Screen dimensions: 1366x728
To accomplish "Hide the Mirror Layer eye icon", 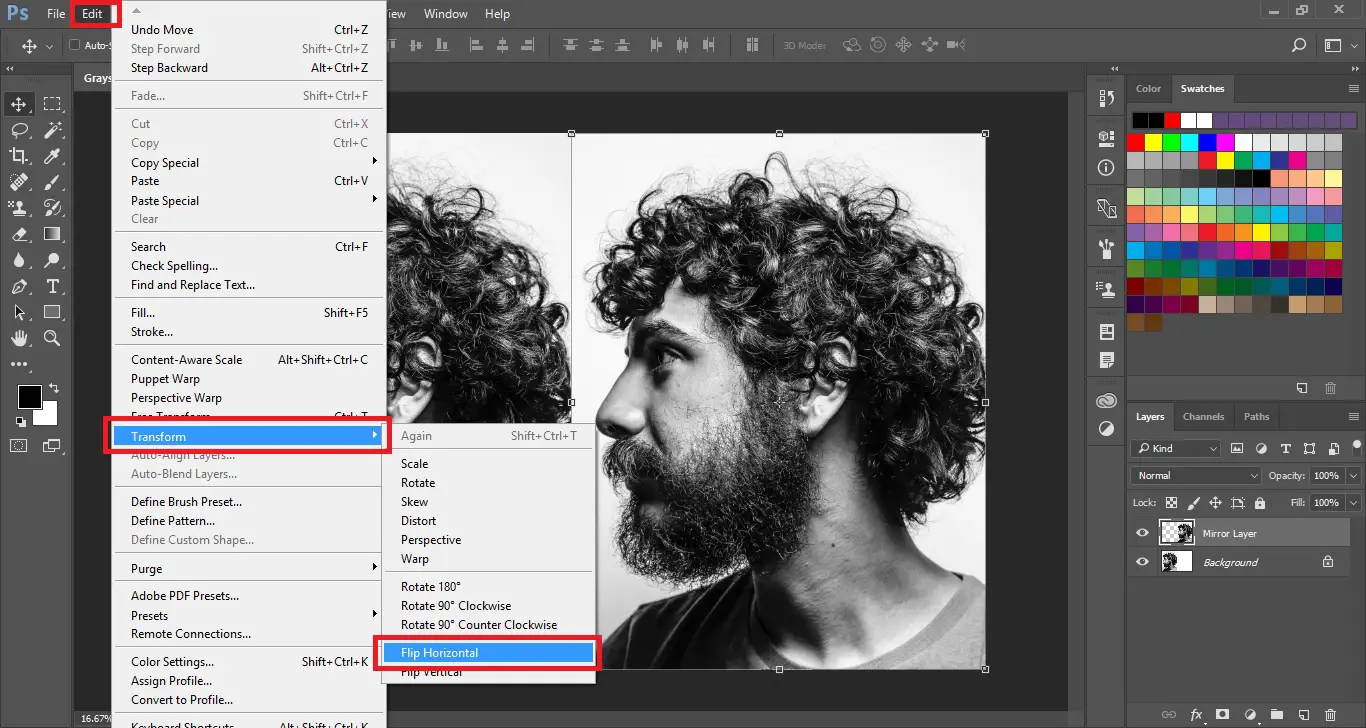I will pyautogui.click(x=1142, y=533).
